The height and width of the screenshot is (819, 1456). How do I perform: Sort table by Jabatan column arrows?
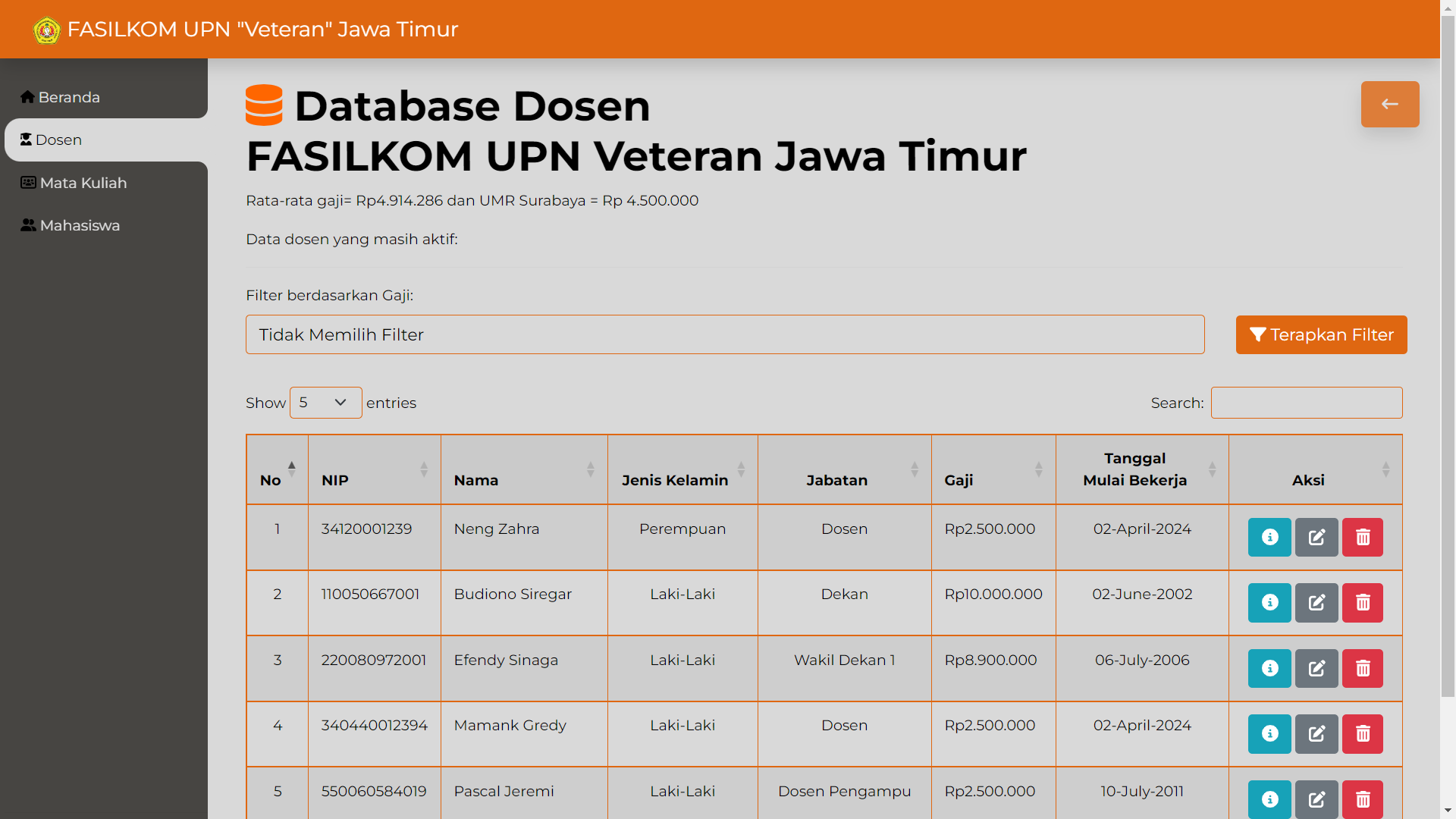915,469
